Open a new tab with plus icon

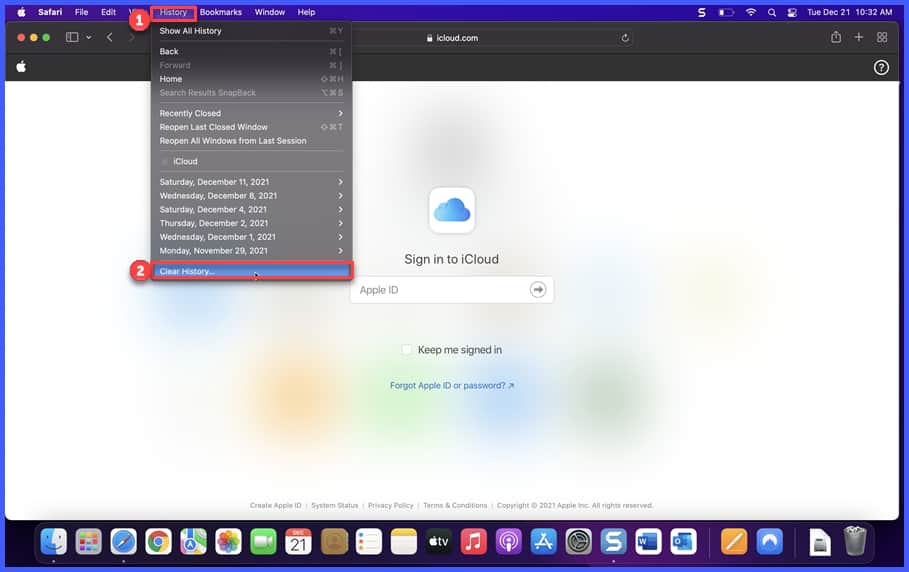click(x=859, y=37)
